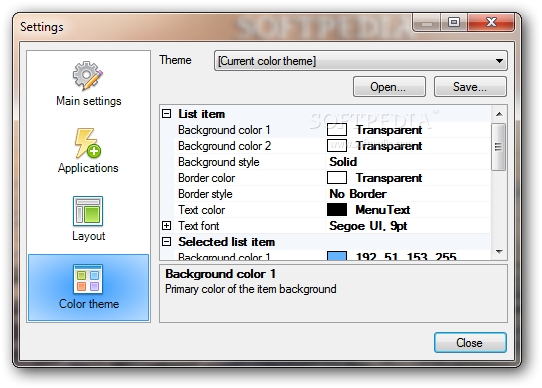Viewport: 542px width, 388px height.
Task: Maximize the Settings window
Action: [x=454, y=22]
